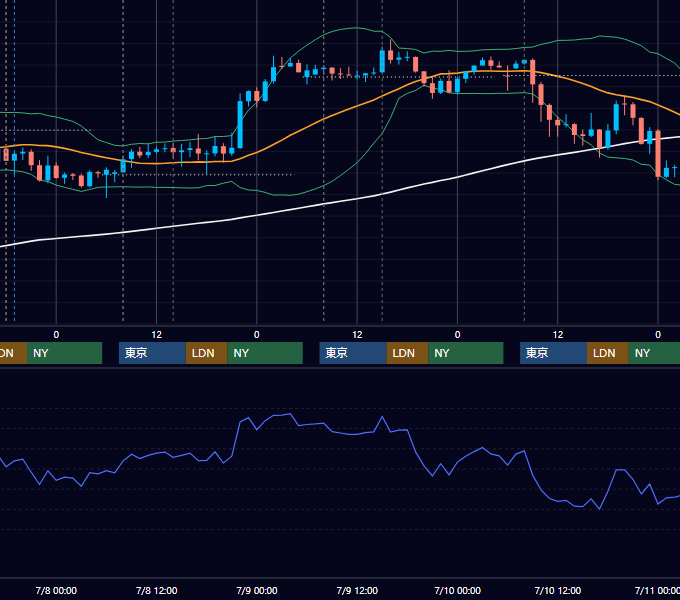Select the 7/10 00:00 date label
Image resolution: width=680 pixels, height=600 pixels.
coord(458,590)
